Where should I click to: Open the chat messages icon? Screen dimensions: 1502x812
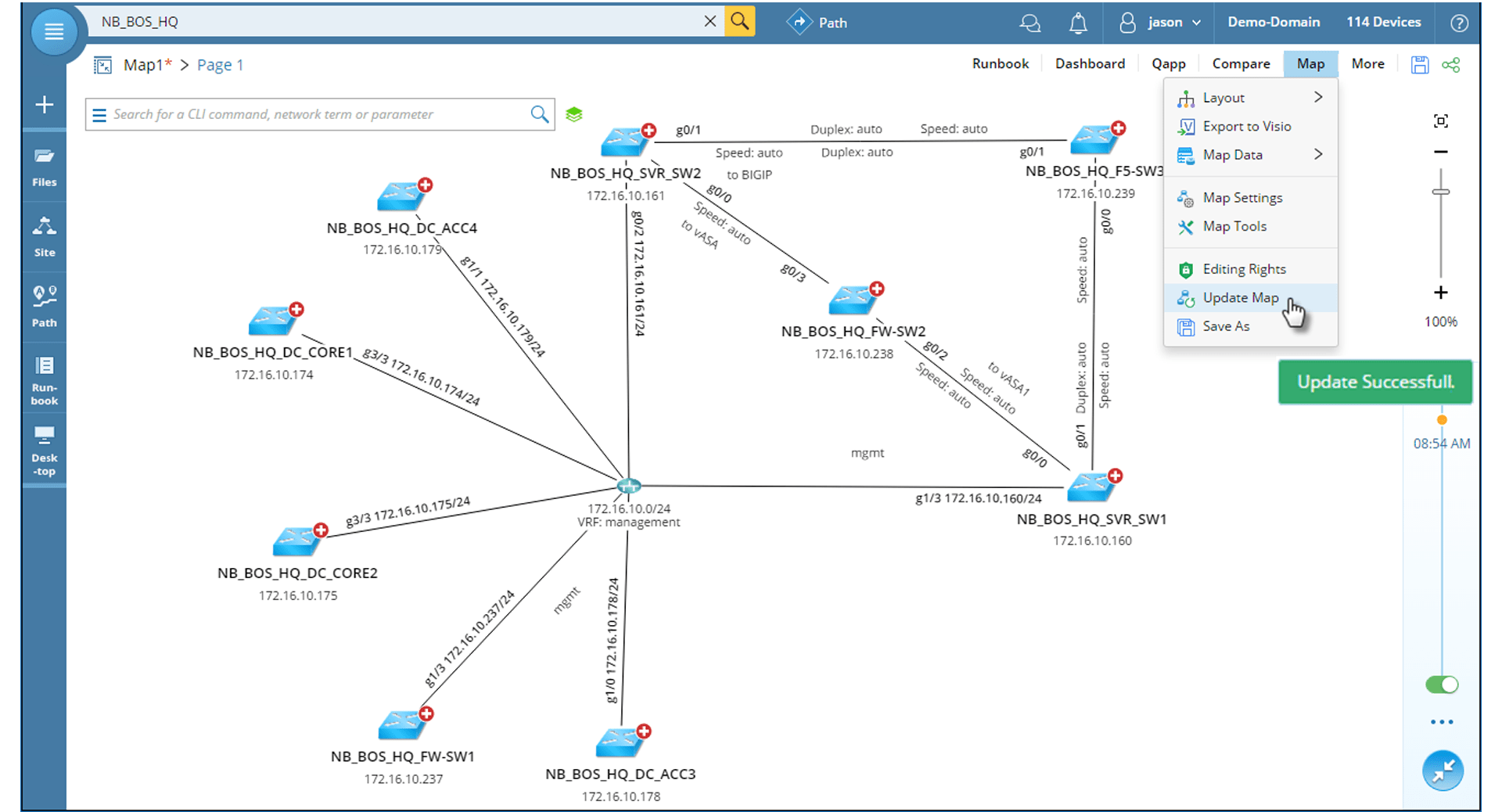(x=1030, y=22)
